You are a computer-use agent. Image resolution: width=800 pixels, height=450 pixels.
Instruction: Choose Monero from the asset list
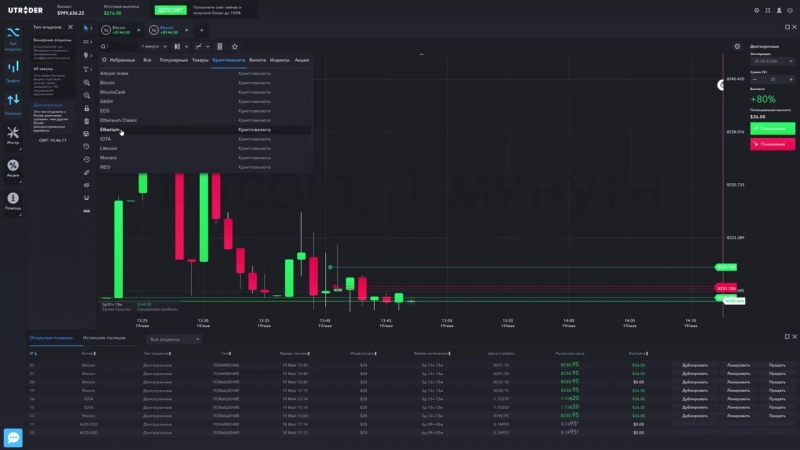[205, 158]
